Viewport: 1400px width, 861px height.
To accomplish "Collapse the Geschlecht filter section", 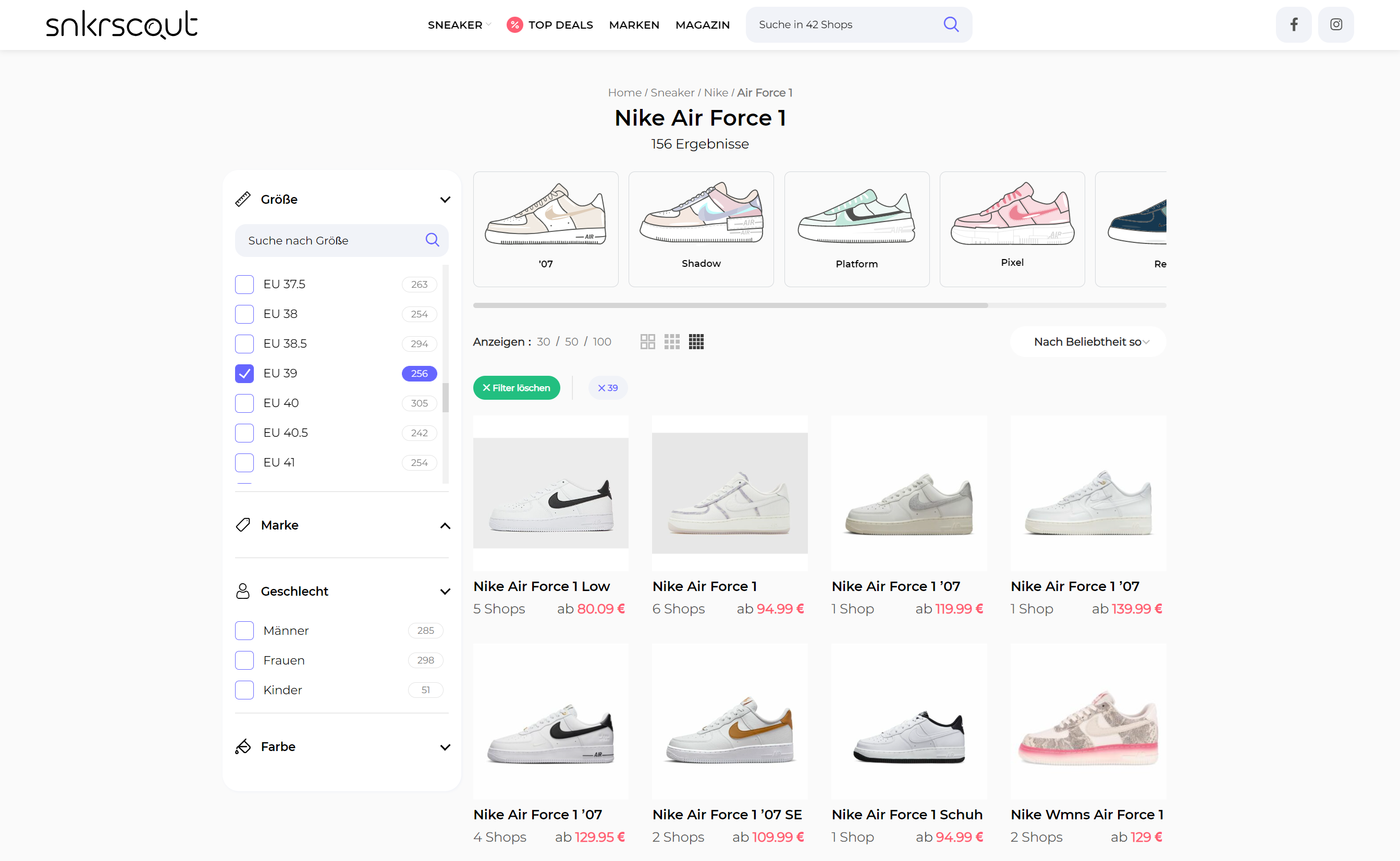I will point(445,591).
